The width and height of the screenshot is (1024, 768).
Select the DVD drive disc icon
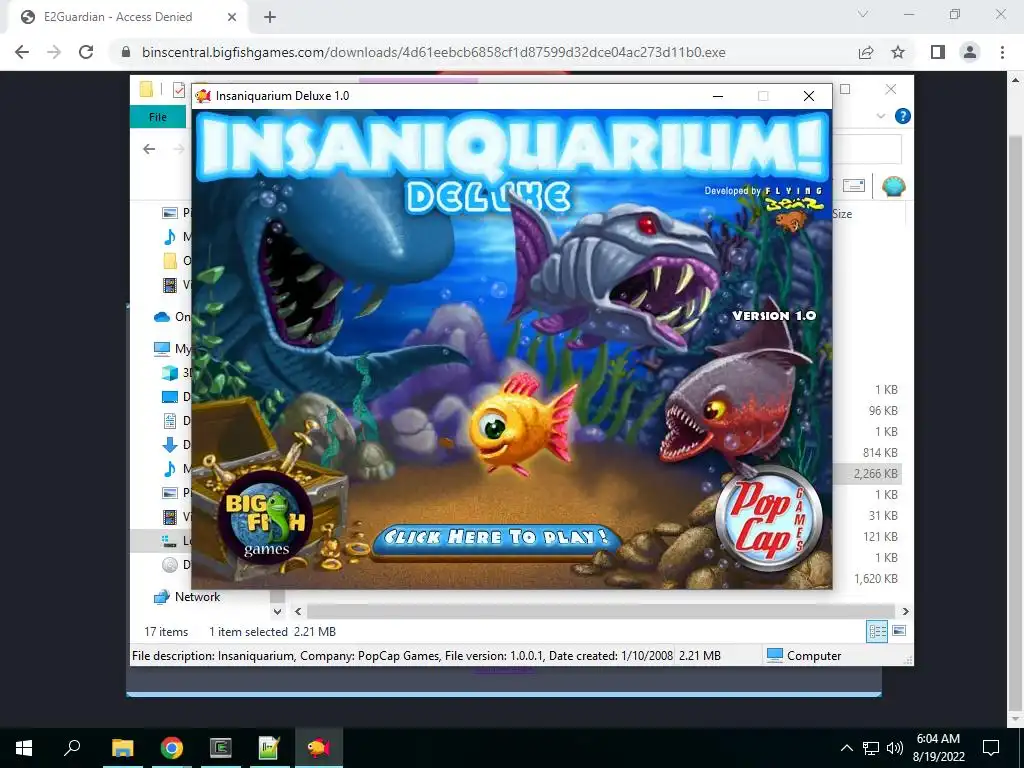170,564
